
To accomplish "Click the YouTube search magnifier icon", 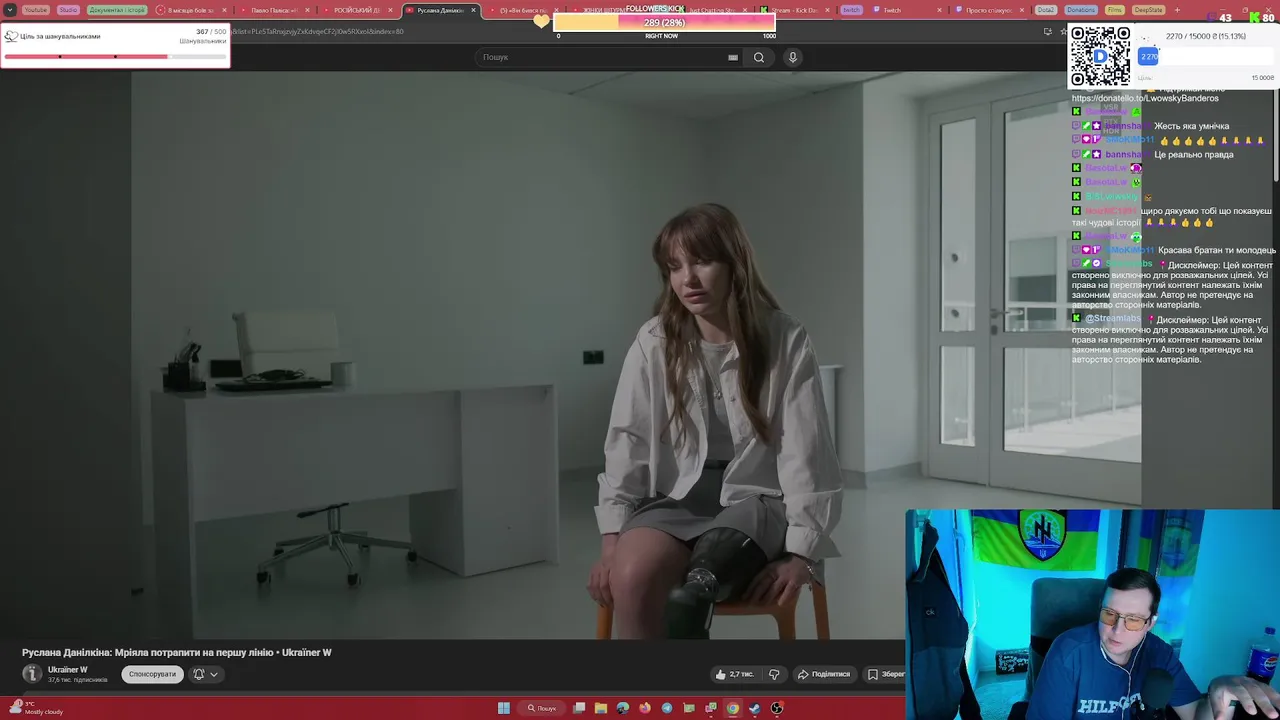I will point(759,57).
